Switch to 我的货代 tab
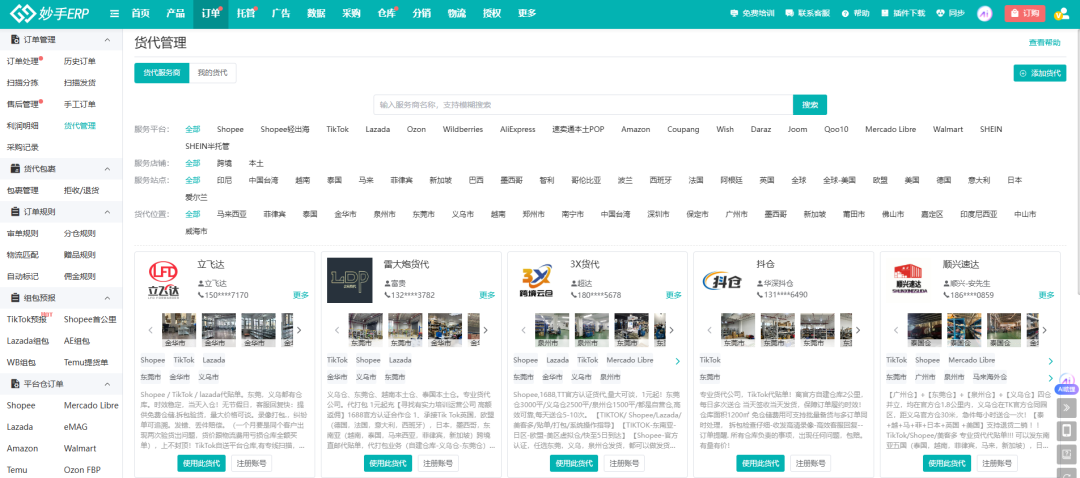Screen dimensions: 1080x478 [213, 72]
